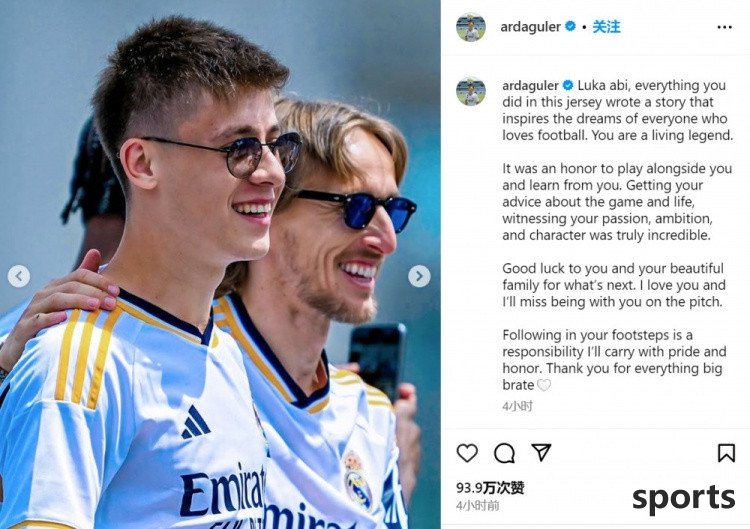The width and height of the screenshot is (750, 529).
Task: Click header profile avatar of ardaguler
Action: (x=471, y=27)
